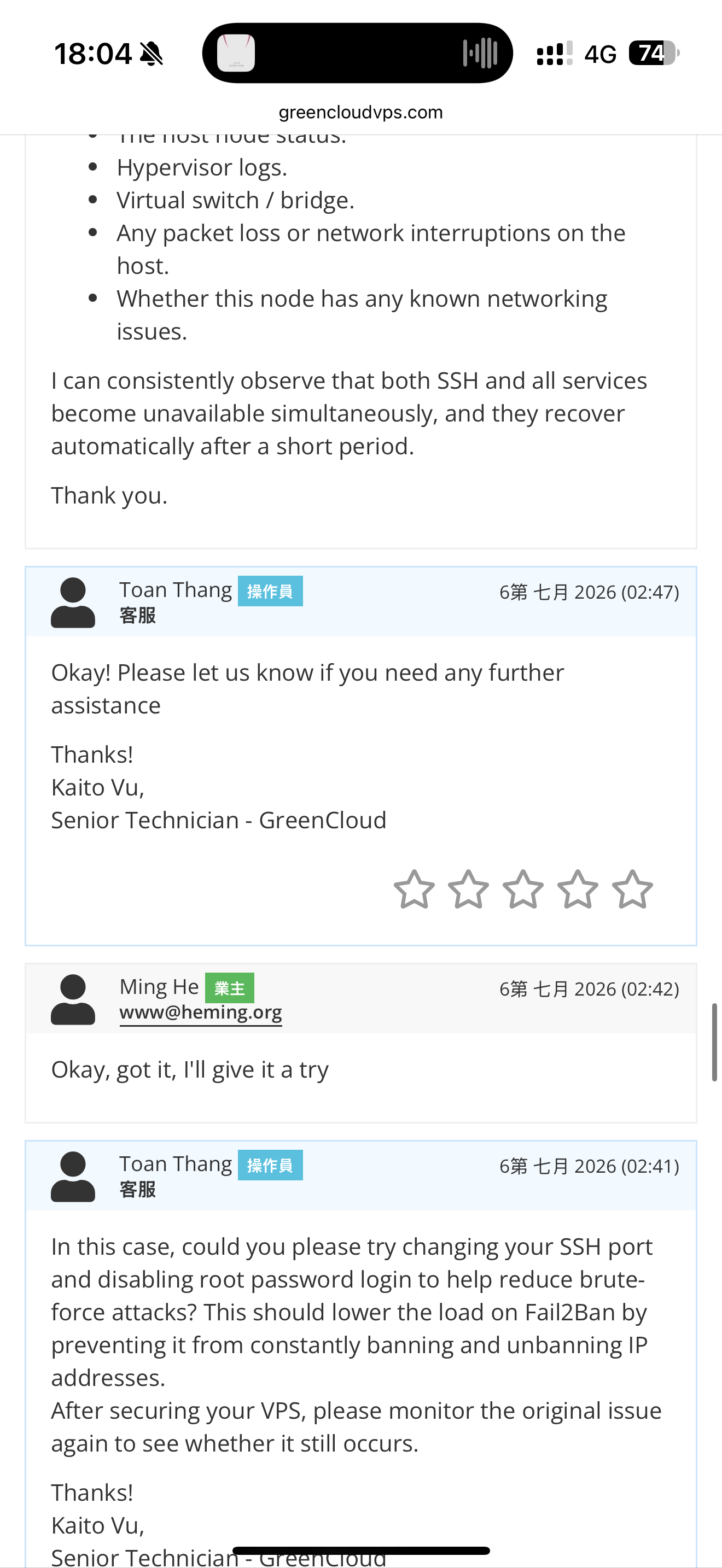This screenshot has width=722, height=1568.
Task: Tap Ming He's profile avatar
Action: pos(73,999)
